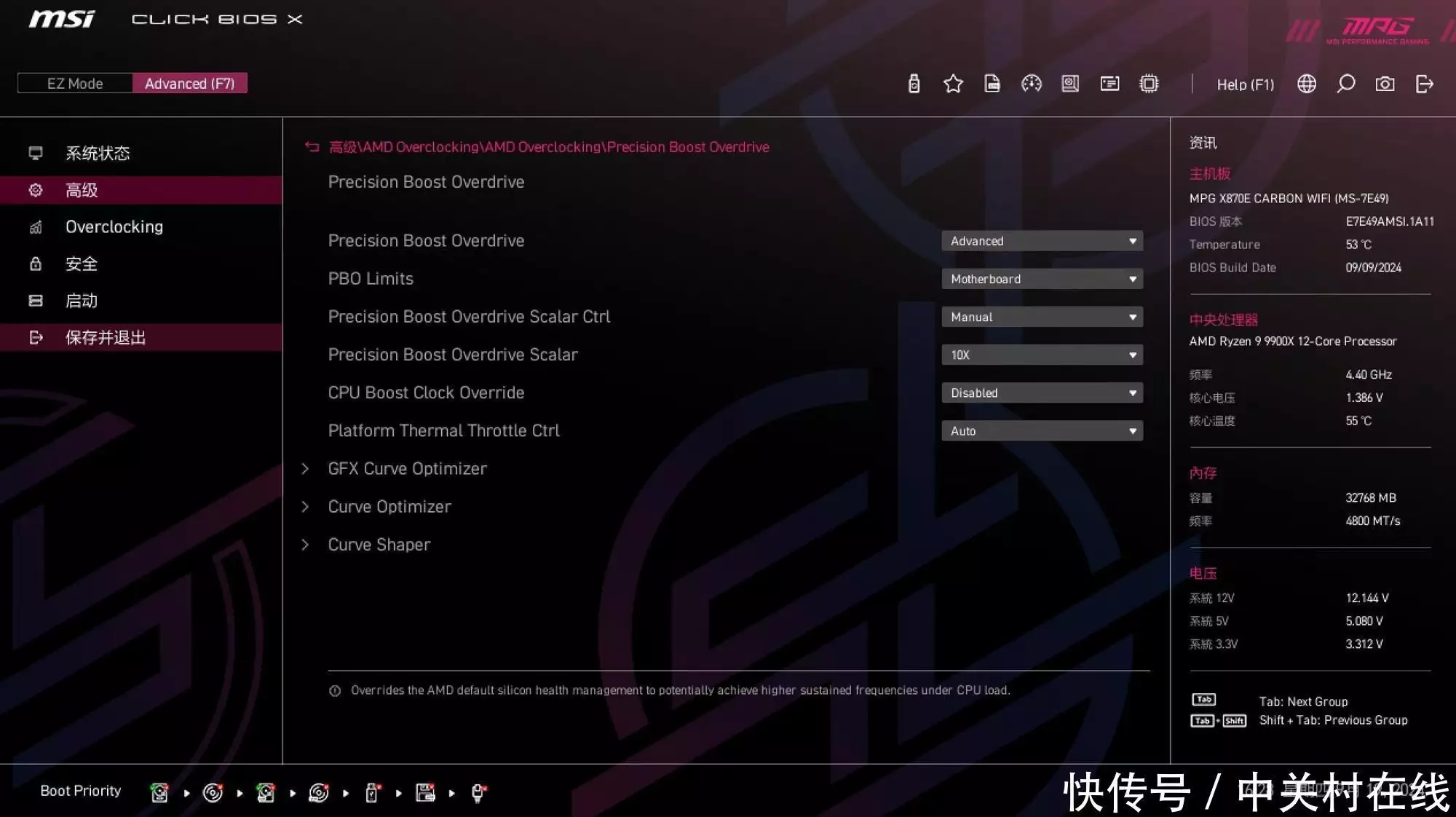
Task: Click the 12.144 V system voltage value
Action: click(1367, 598)
